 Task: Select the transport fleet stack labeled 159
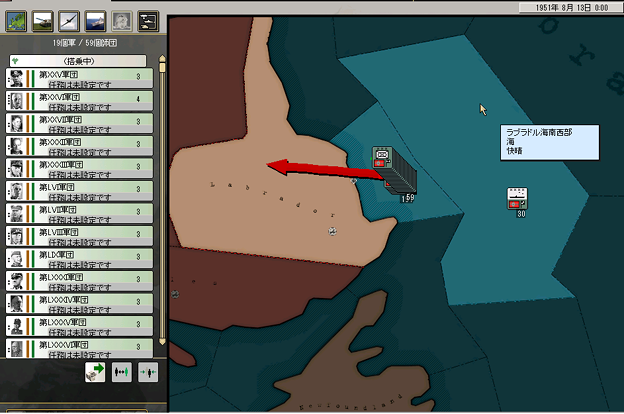(394, 173)
